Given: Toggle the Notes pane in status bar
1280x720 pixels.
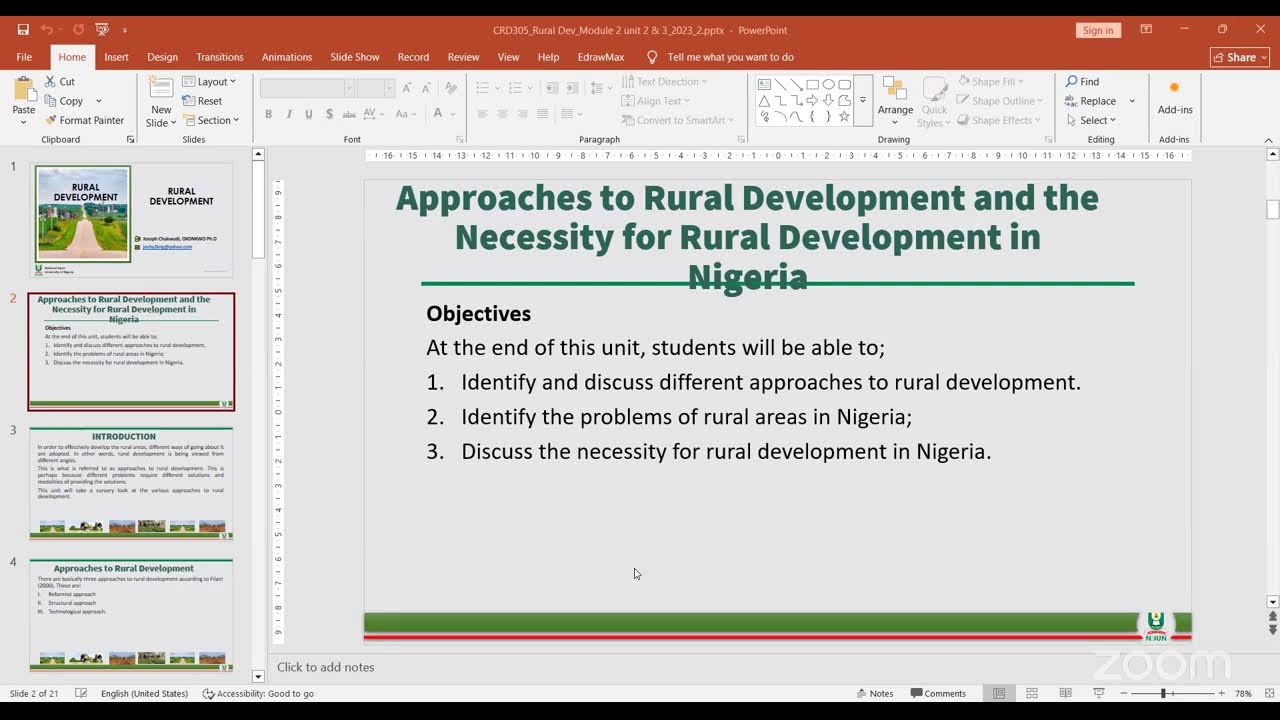Looking at the screenshot, I should tap(874, 693).
